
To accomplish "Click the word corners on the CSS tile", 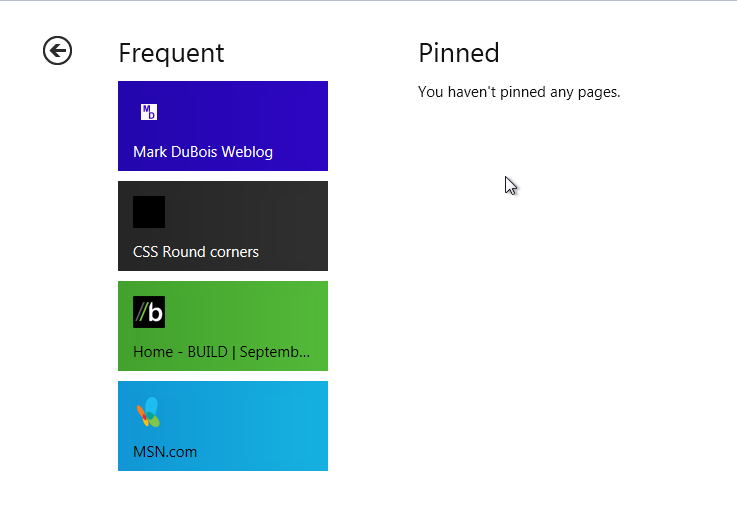I will [x=234, y=252].
